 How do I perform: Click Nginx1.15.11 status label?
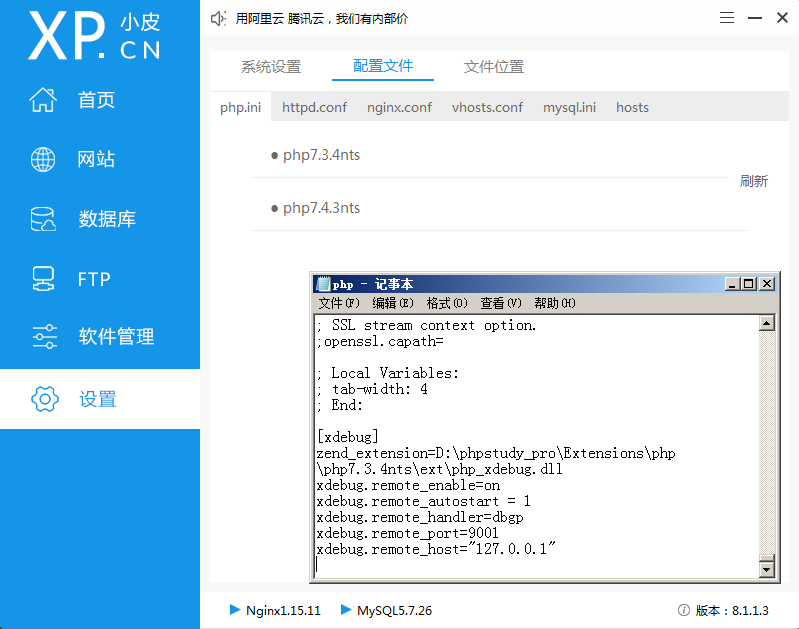283,610
